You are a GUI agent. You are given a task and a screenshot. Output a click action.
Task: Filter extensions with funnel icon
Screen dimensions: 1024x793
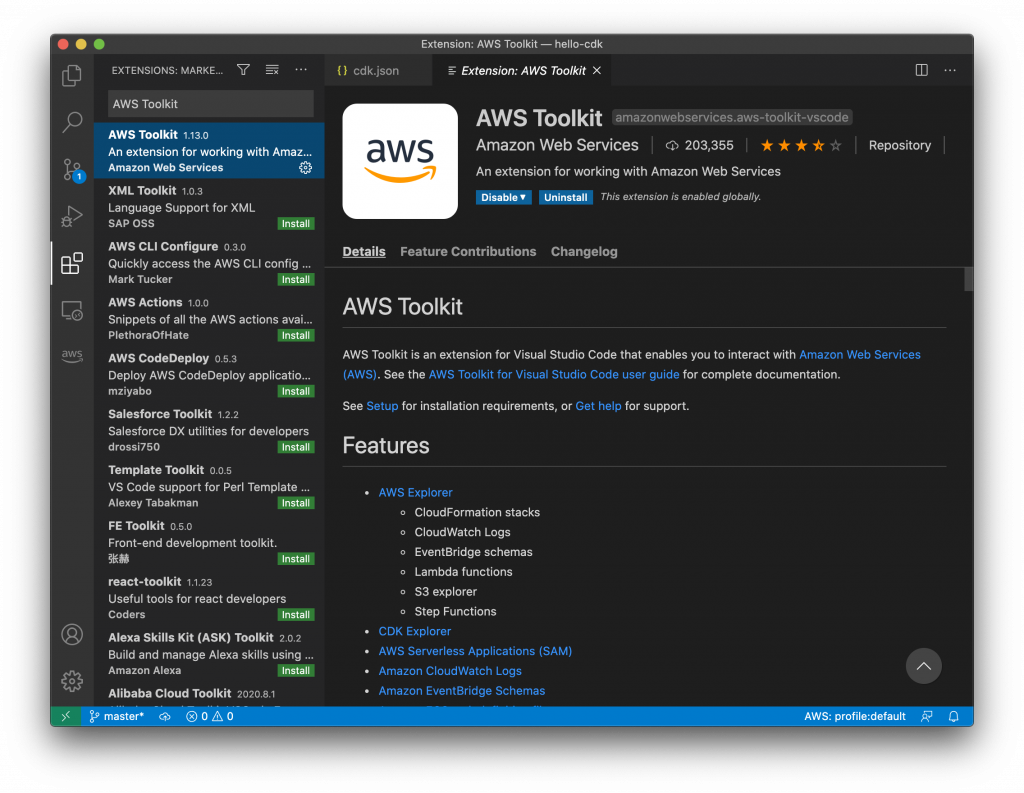coord(244,70)
